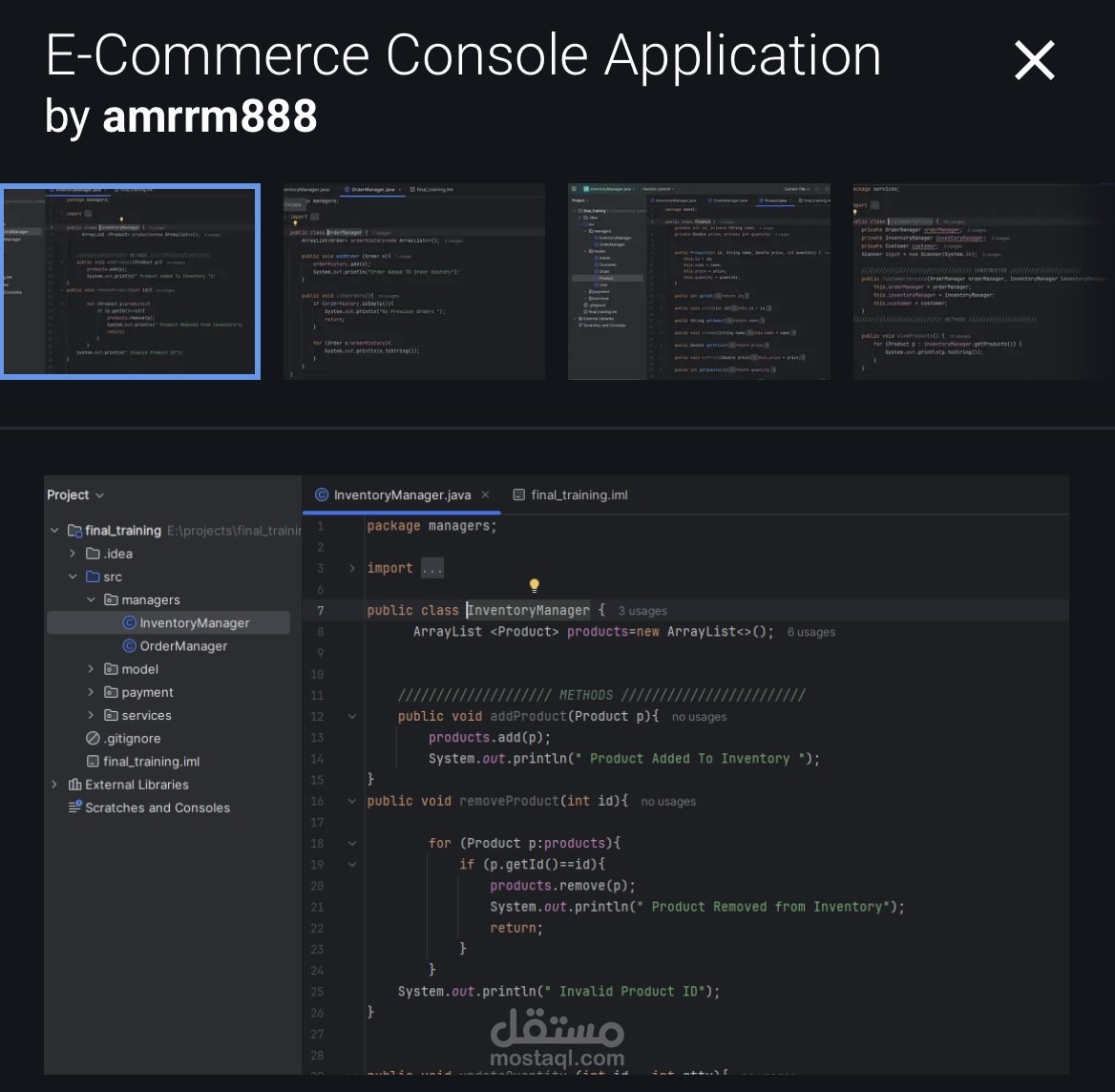Screen dimensions: 1115x1092
Task: Open the 6 usages link for products
Action: click(810, 631)
